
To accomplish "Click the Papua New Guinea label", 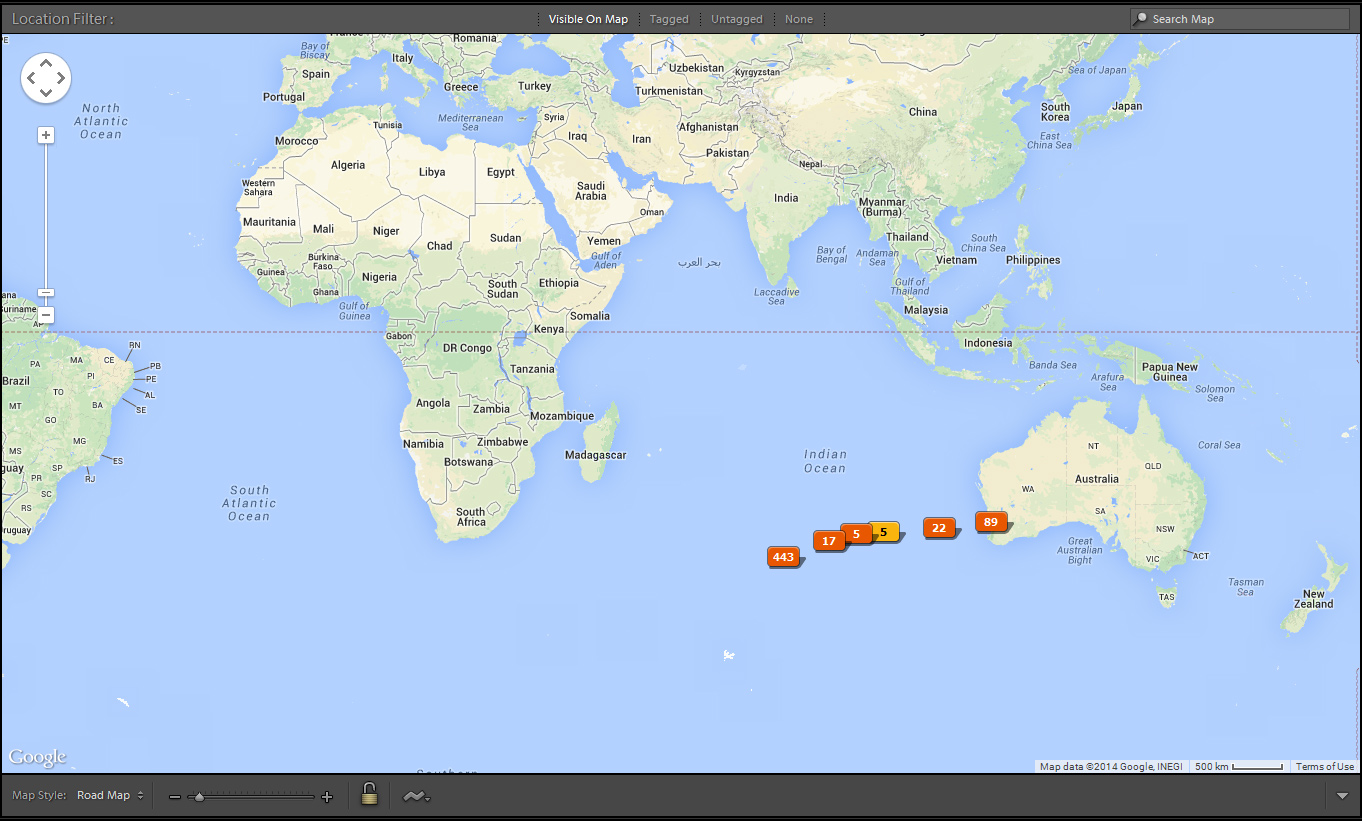I will coord(1170,372).
